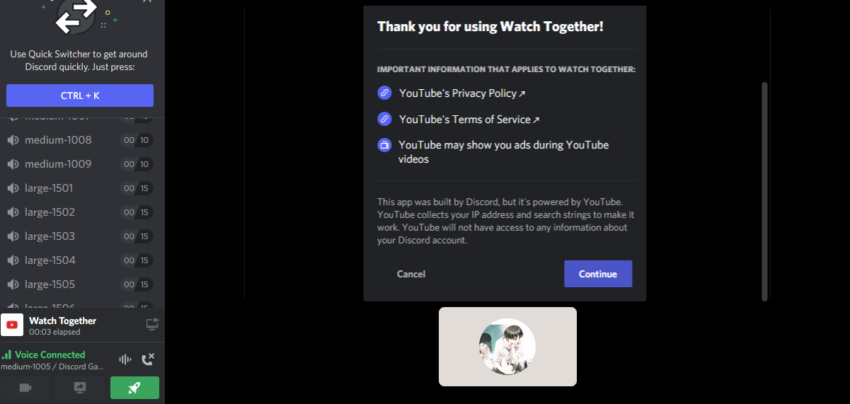Click the CTRL + K button
This screenshot has width=850, height=404.
tap(80, 95)
